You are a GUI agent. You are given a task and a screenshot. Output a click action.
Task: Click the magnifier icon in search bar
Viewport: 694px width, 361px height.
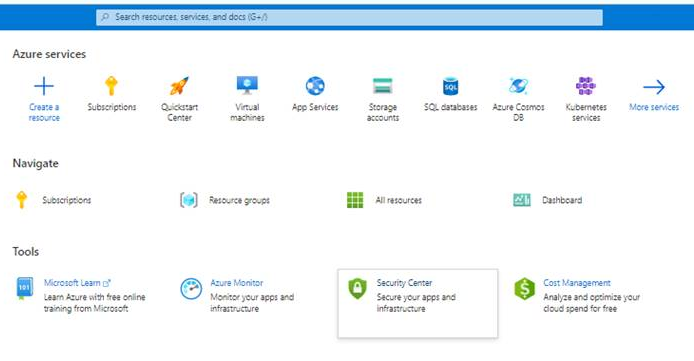(x=105, y=17)
